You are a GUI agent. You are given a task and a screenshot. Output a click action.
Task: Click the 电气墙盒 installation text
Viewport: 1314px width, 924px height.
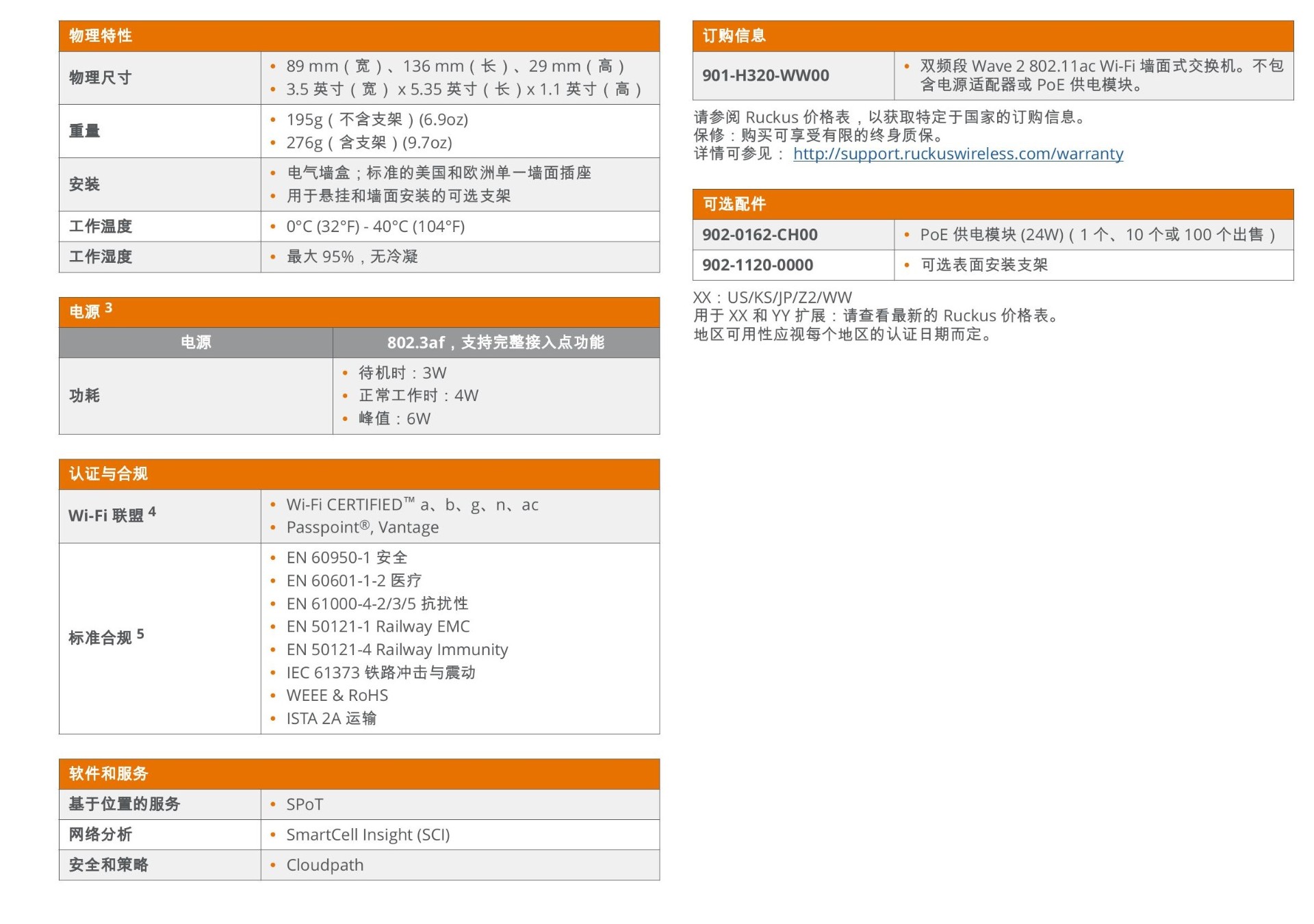coord(439,173)
